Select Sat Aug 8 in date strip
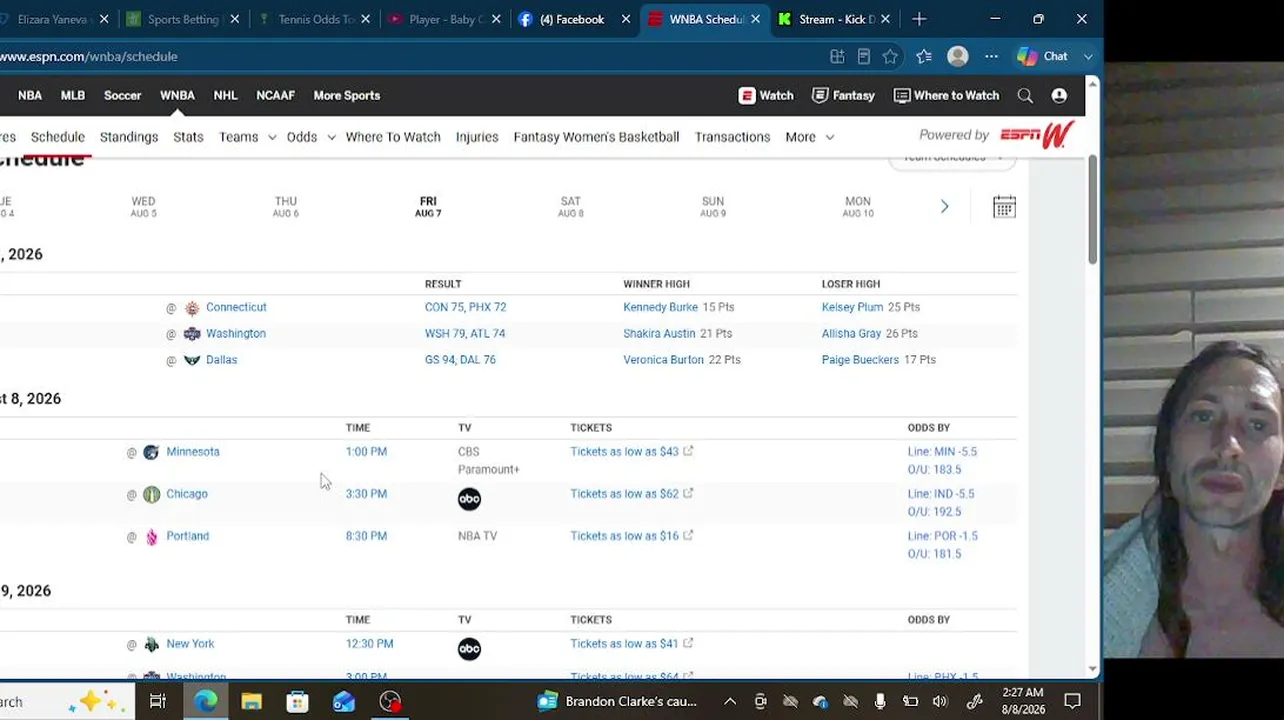Viewport: 1284px width, 720px height. click(571, 206)
